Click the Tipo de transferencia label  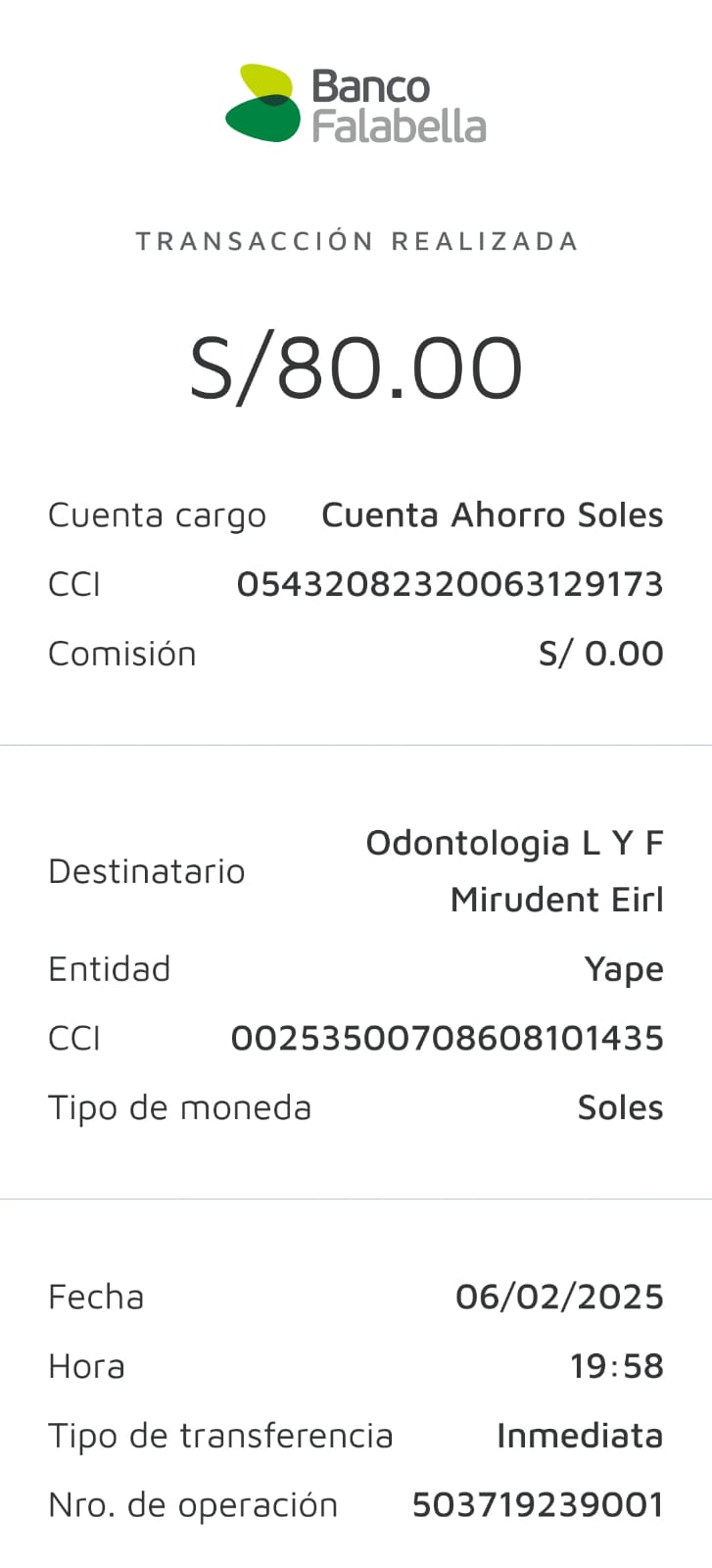(x=220, y=1436)
